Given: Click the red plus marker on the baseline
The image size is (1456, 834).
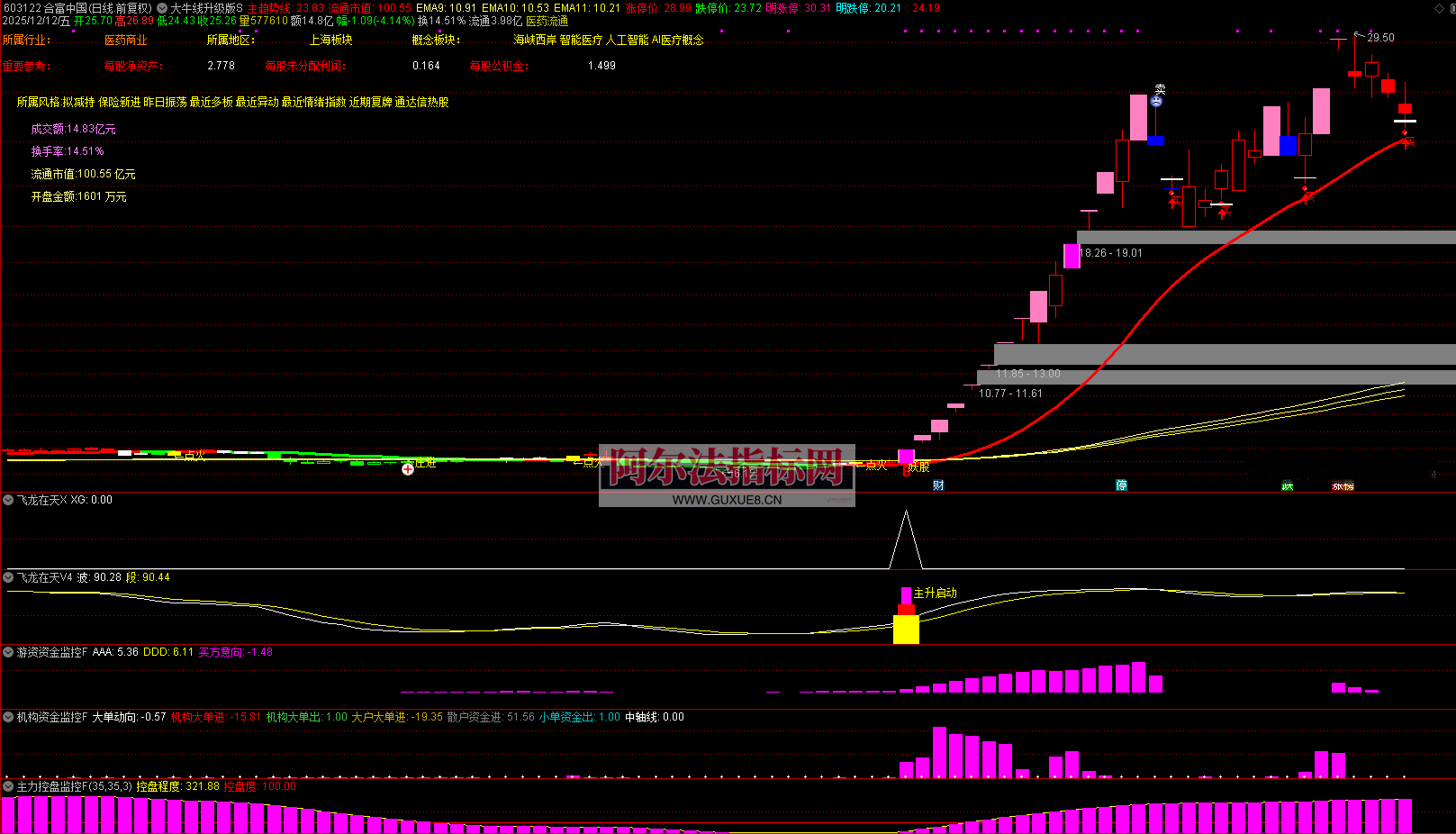Looking at the screenshot, I should click(x=408, y=468).
